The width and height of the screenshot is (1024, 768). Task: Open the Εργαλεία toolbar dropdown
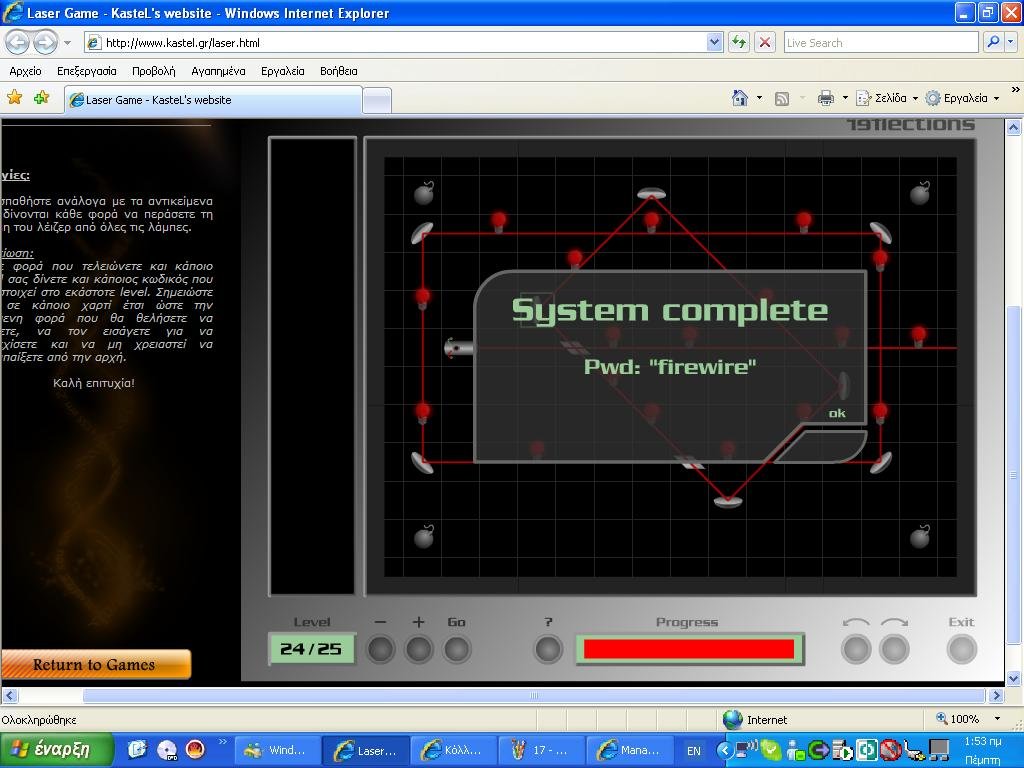964,98
